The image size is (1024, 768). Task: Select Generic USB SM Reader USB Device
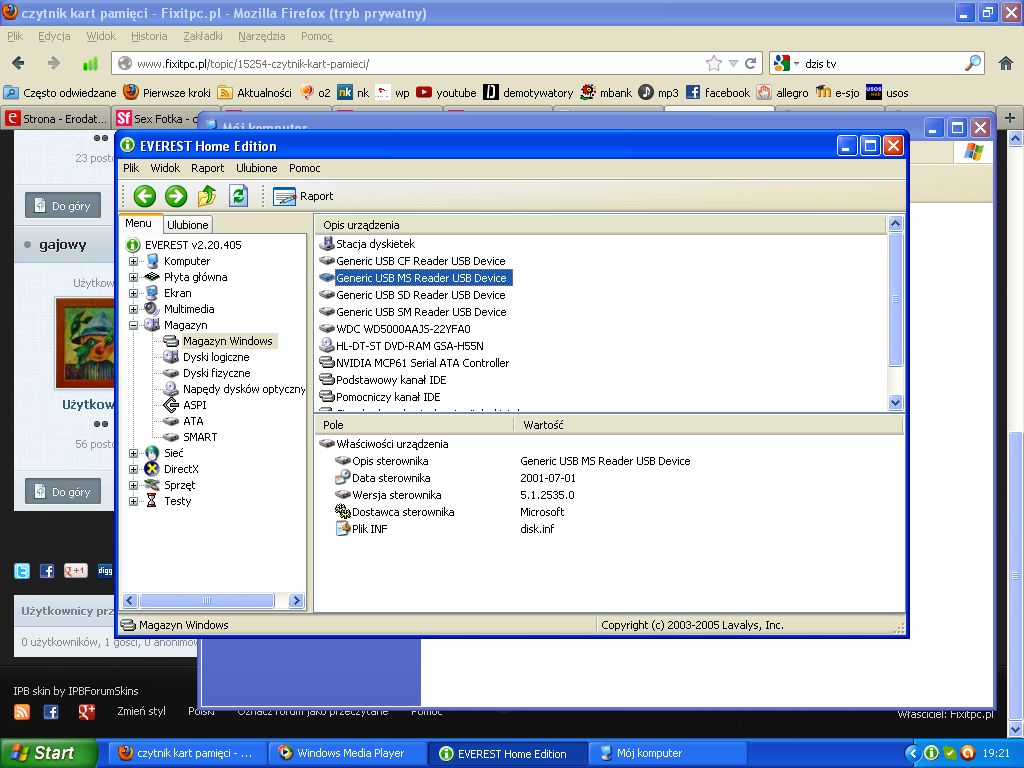coord(421,312)
